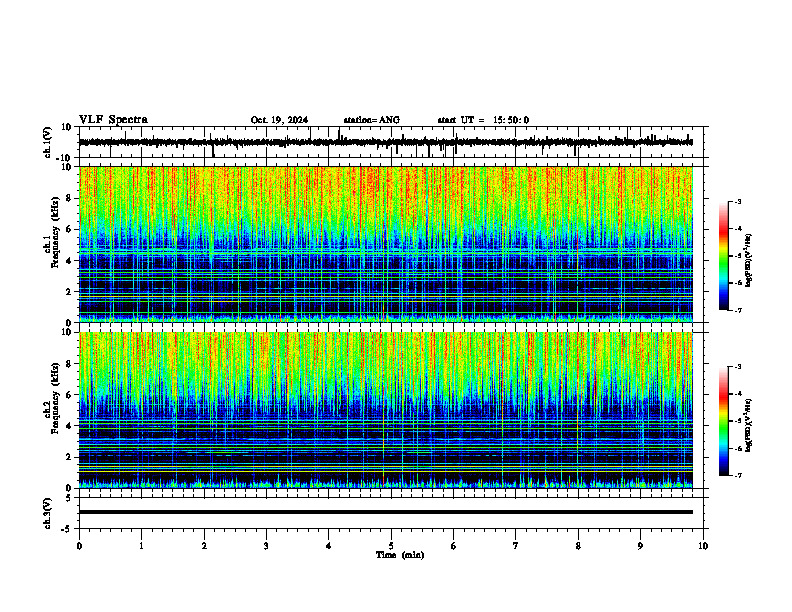Screen dimensions: 792x612
Task: Click time-axis tick label "4"
Action: (329, 546)
